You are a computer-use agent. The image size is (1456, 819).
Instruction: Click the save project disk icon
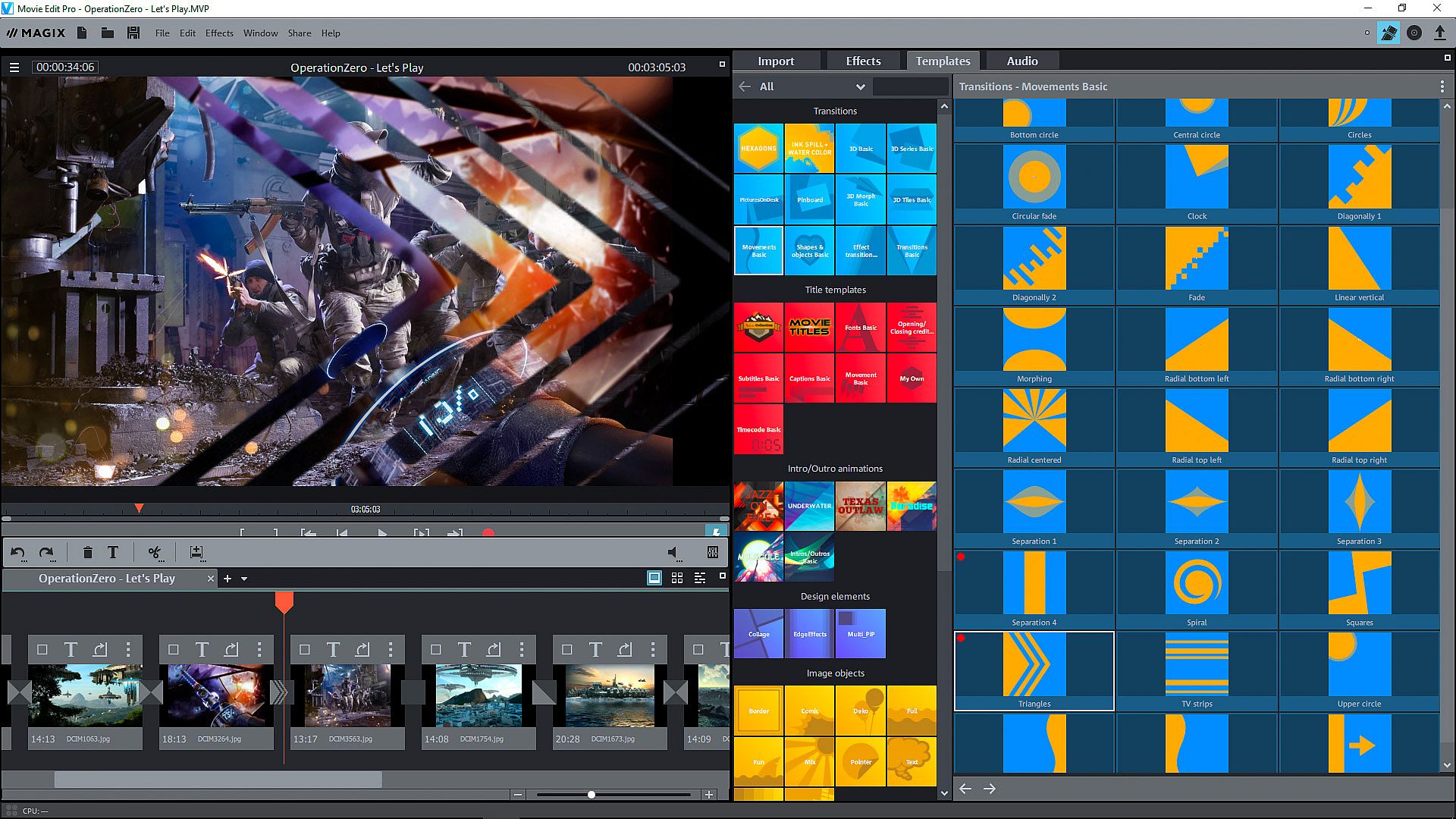coord(133,33)
